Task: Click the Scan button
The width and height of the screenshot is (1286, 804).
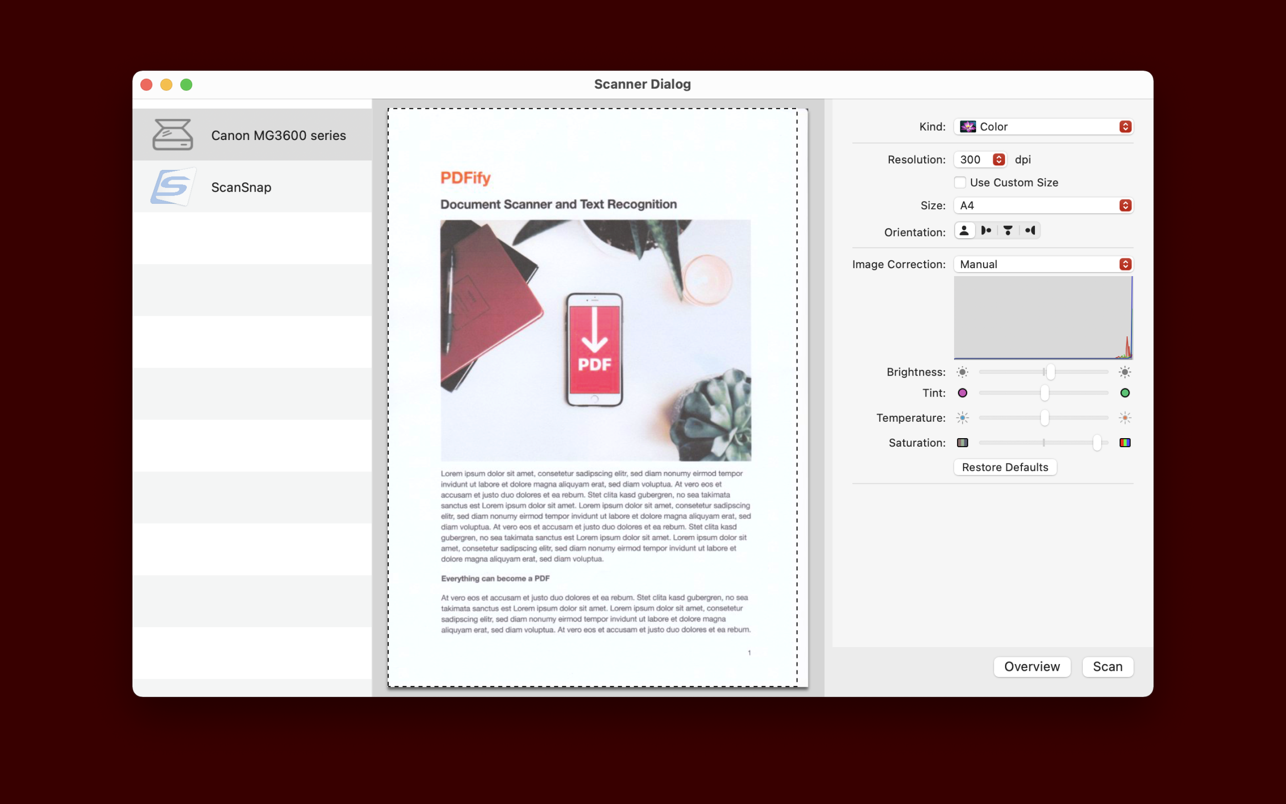Action: coord(1107,667)
